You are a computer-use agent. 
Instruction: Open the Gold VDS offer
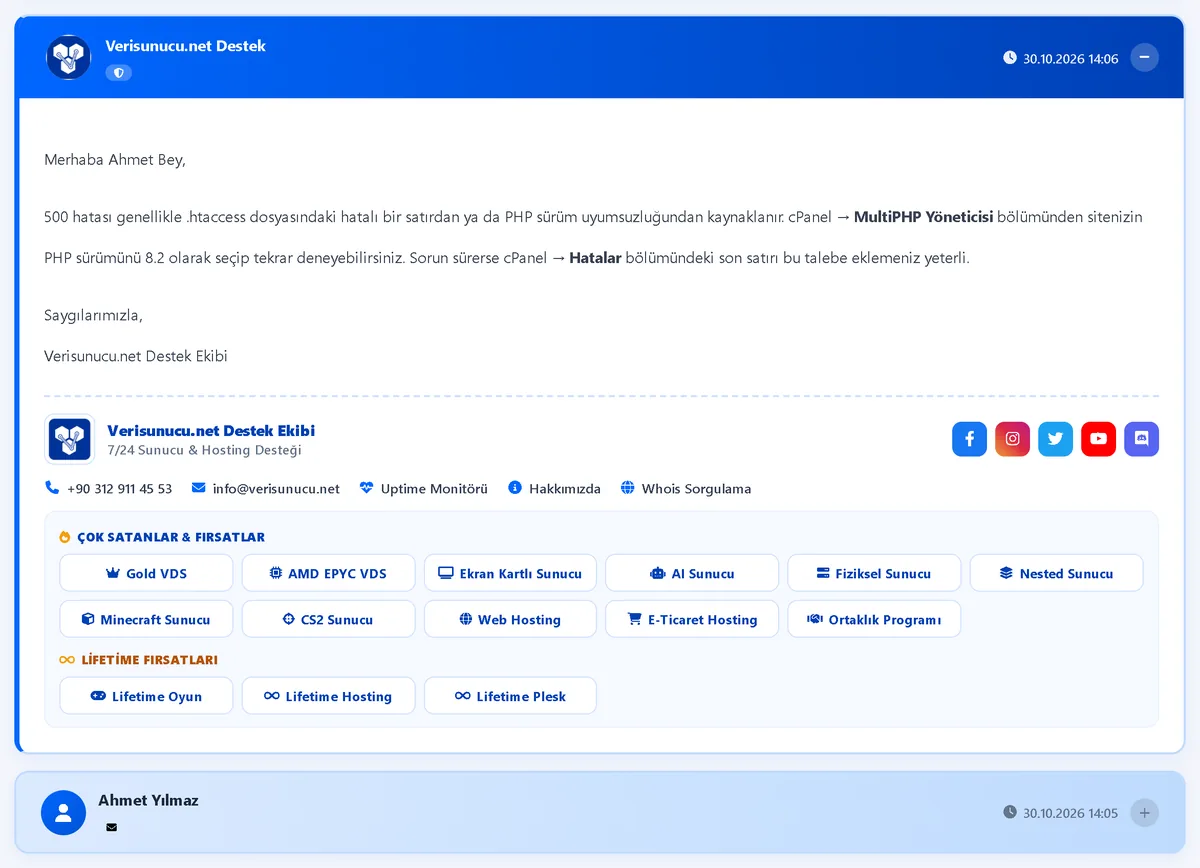(x=146, y=573)
